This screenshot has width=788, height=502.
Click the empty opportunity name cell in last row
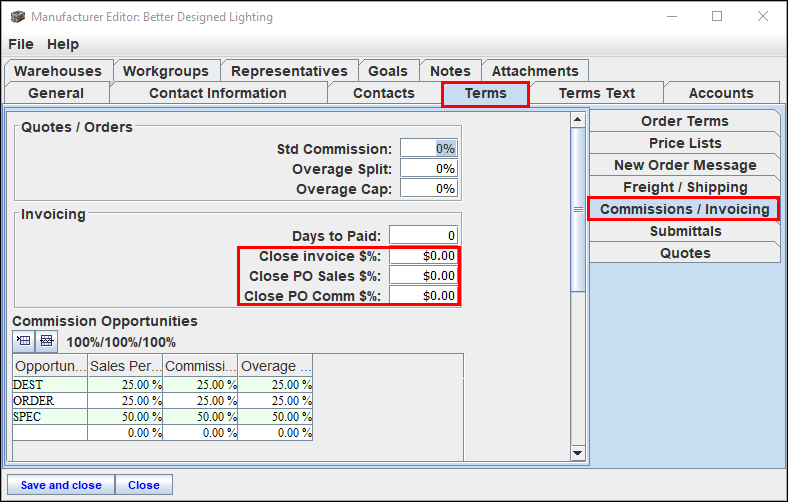click(x=50, y=433)
